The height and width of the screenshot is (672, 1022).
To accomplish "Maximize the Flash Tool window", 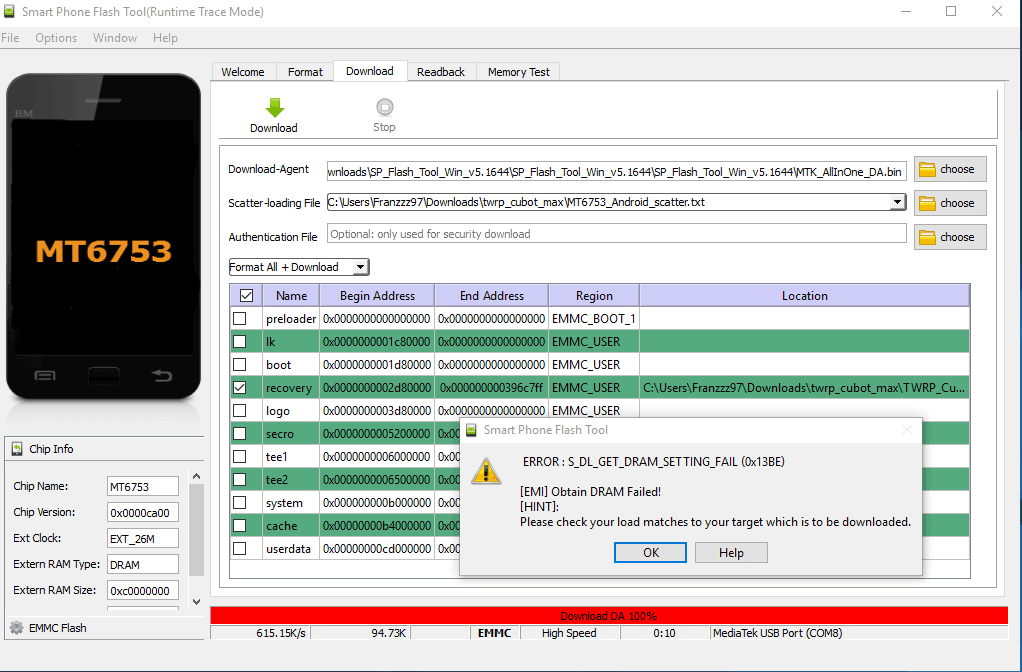I will 951,12.
